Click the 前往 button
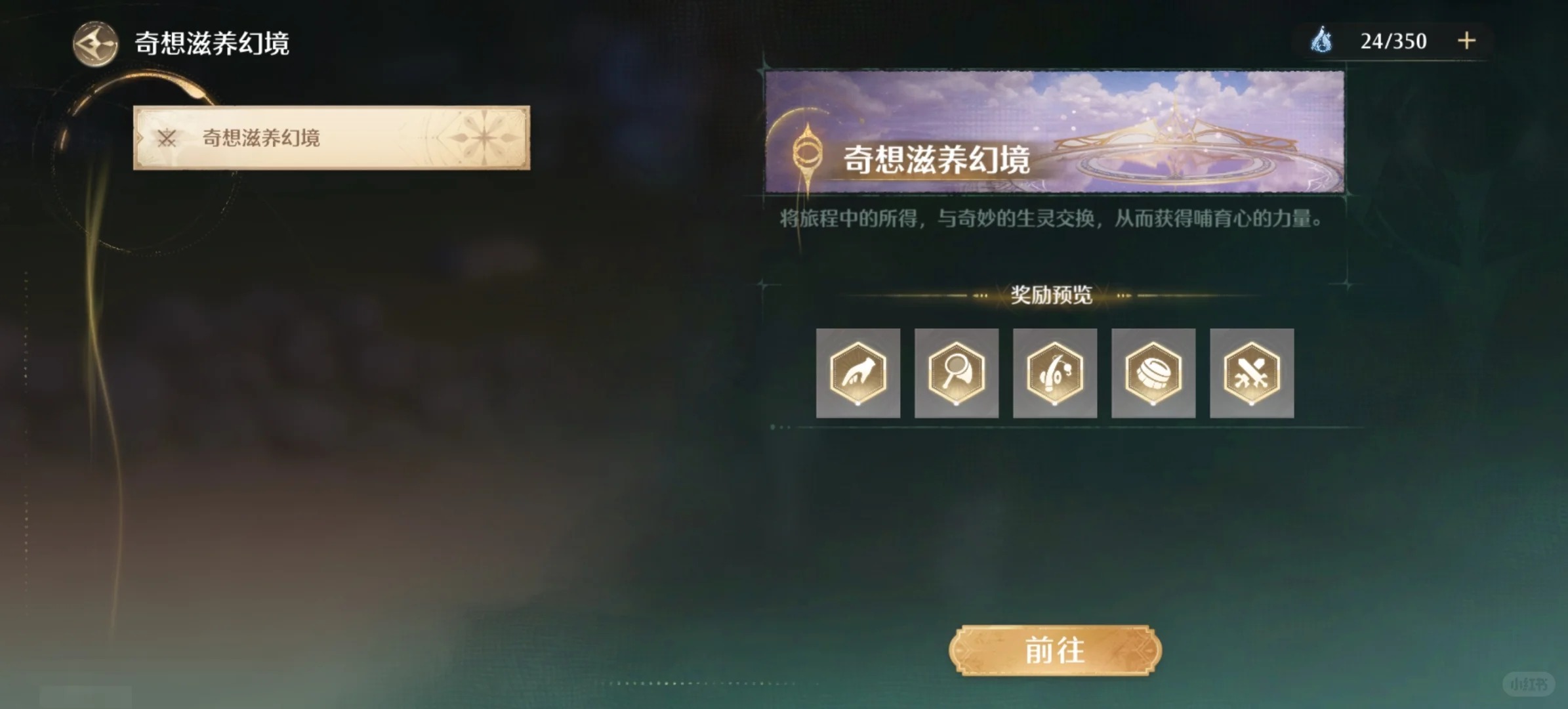The width and height of the screenshot is (1568, 709). 1055,650
